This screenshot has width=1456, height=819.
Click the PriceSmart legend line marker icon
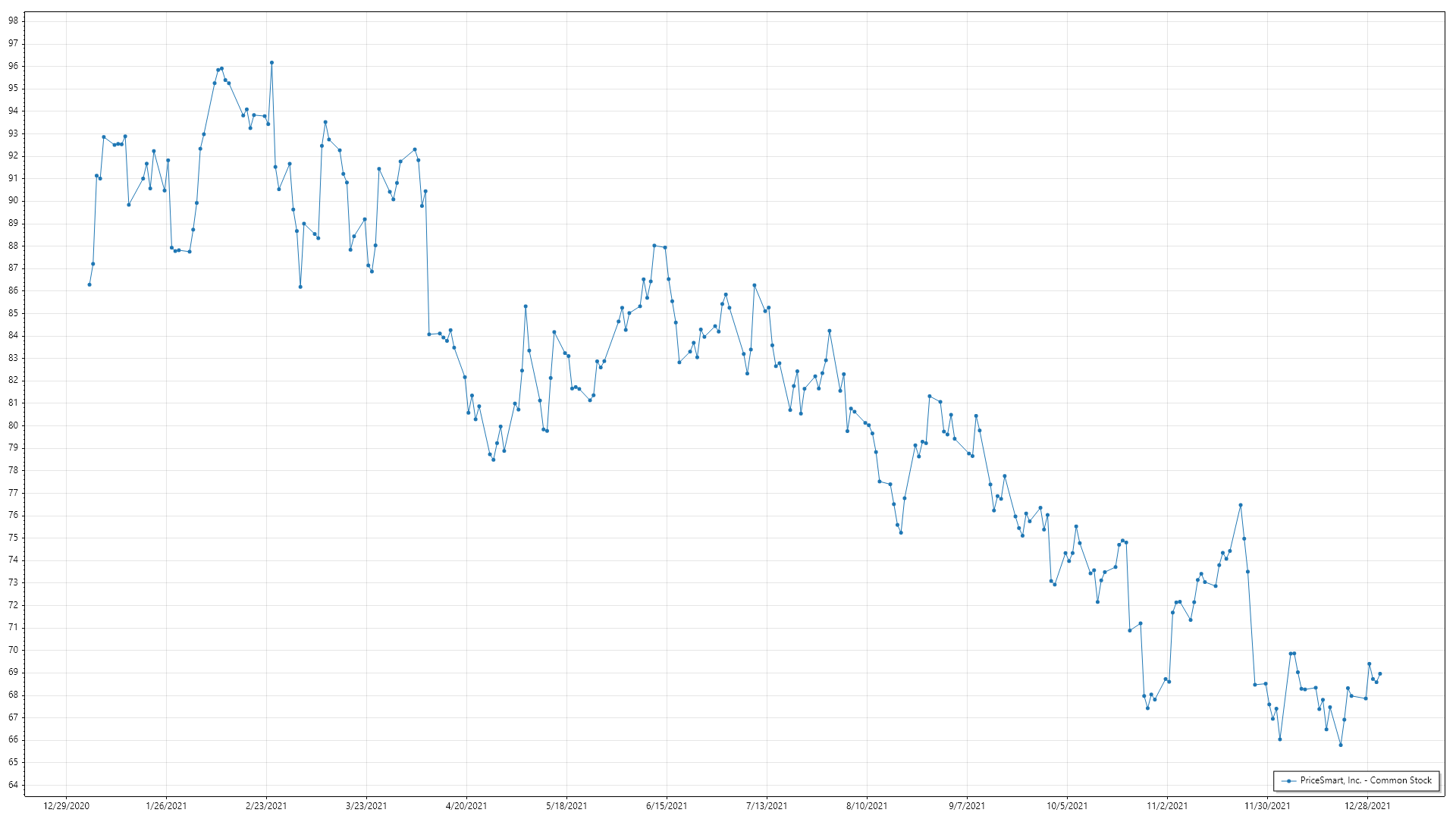pyautogui.click(x=1288, y=781)
